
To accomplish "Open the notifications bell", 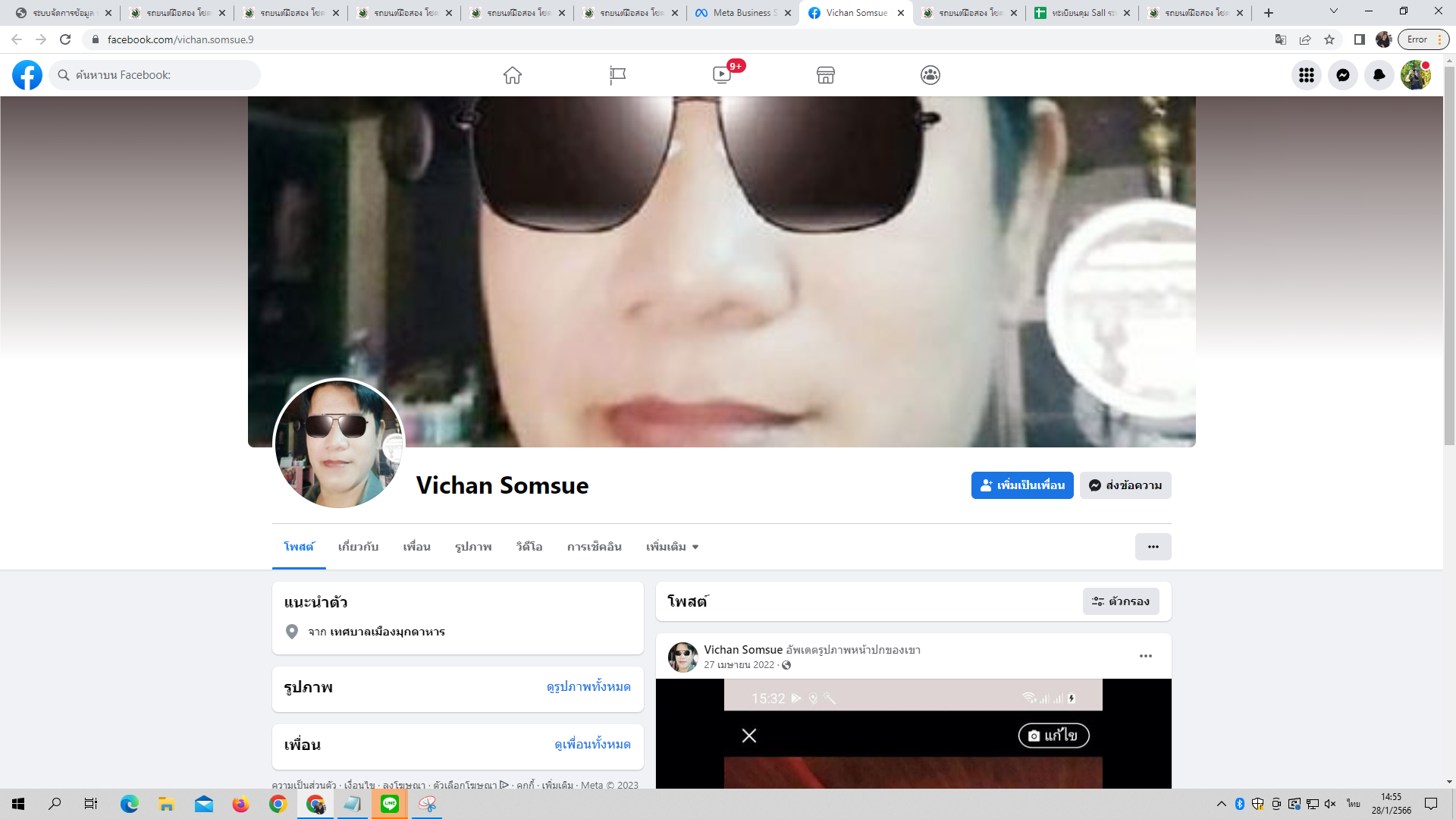I will coord(1379,75).
